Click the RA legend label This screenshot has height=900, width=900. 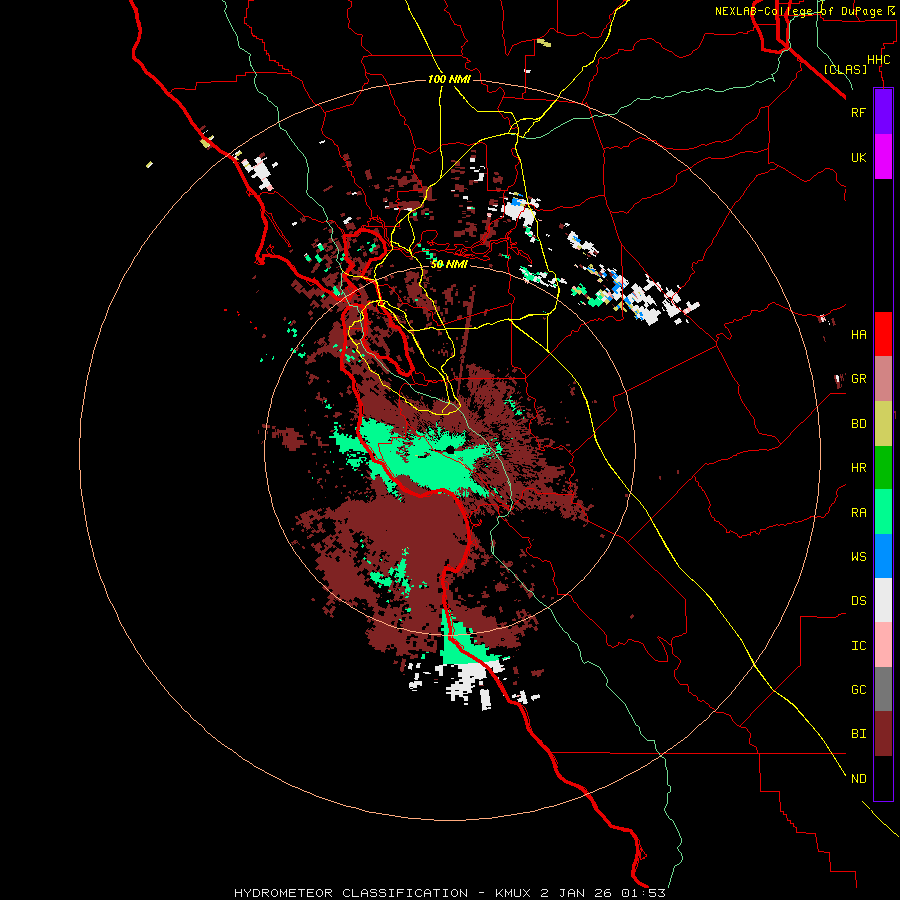(x=859, y=513)
